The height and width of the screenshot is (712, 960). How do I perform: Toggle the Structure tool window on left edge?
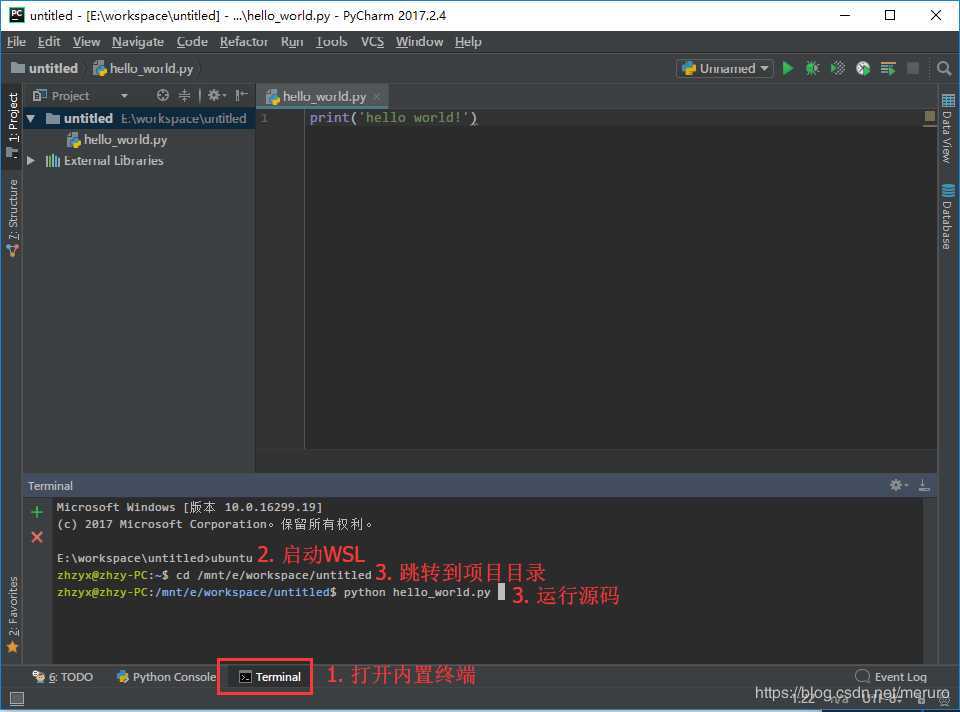click(13, 215)
